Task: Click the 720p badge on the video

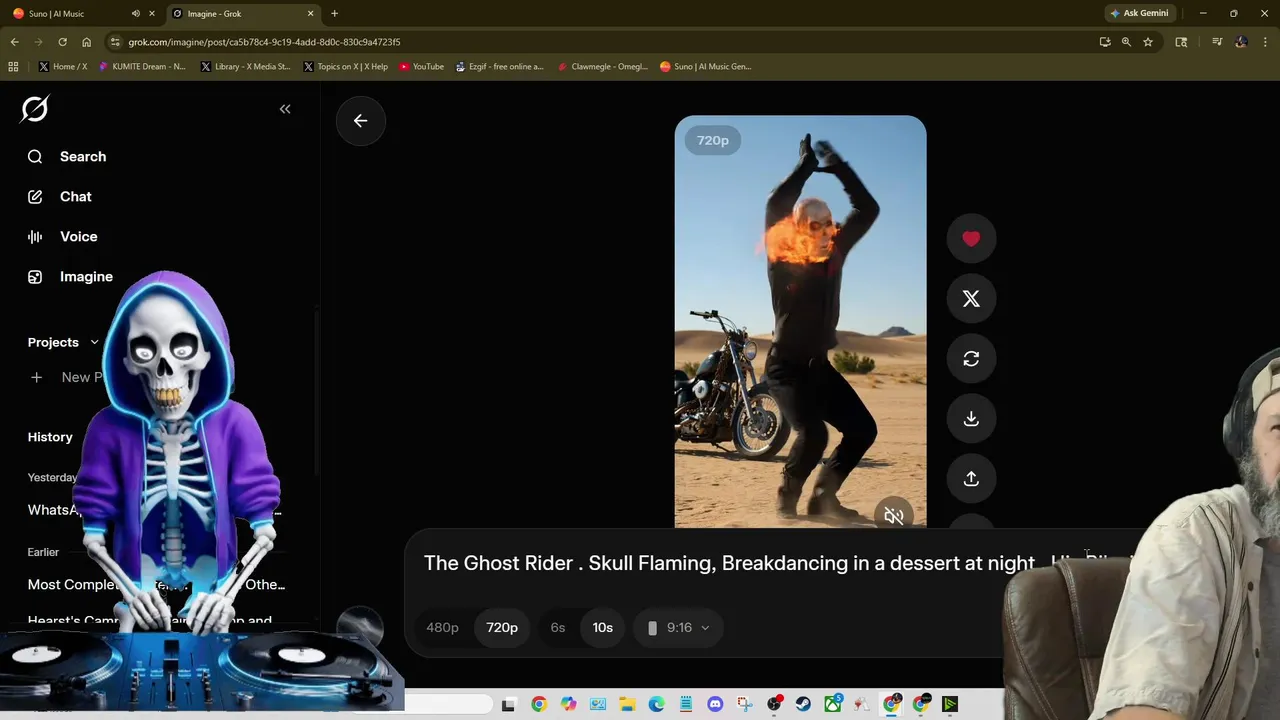Action: pyautogui.click(x=713, y=141)
